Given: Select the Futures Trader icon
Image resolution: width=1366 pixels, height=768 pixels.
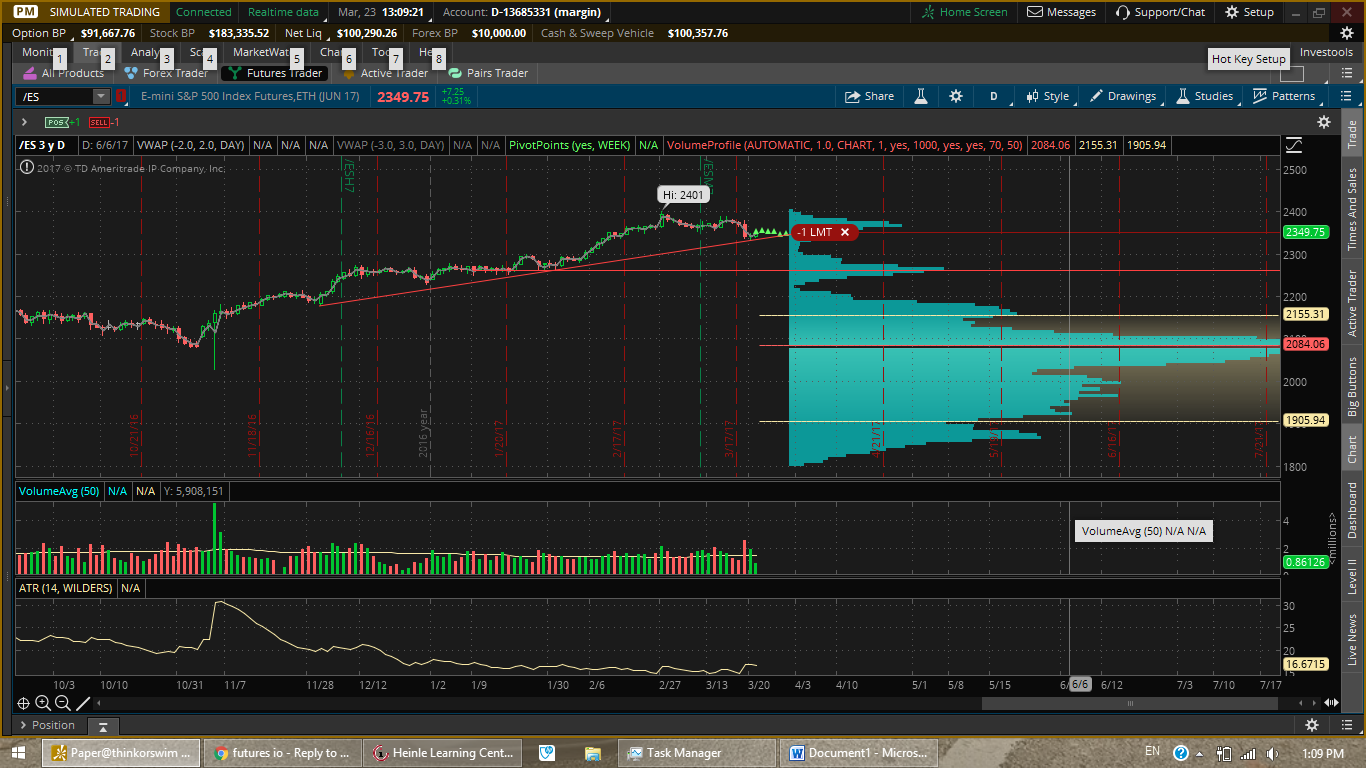Looking at the screenshot, I should click(x=235, y=73).
